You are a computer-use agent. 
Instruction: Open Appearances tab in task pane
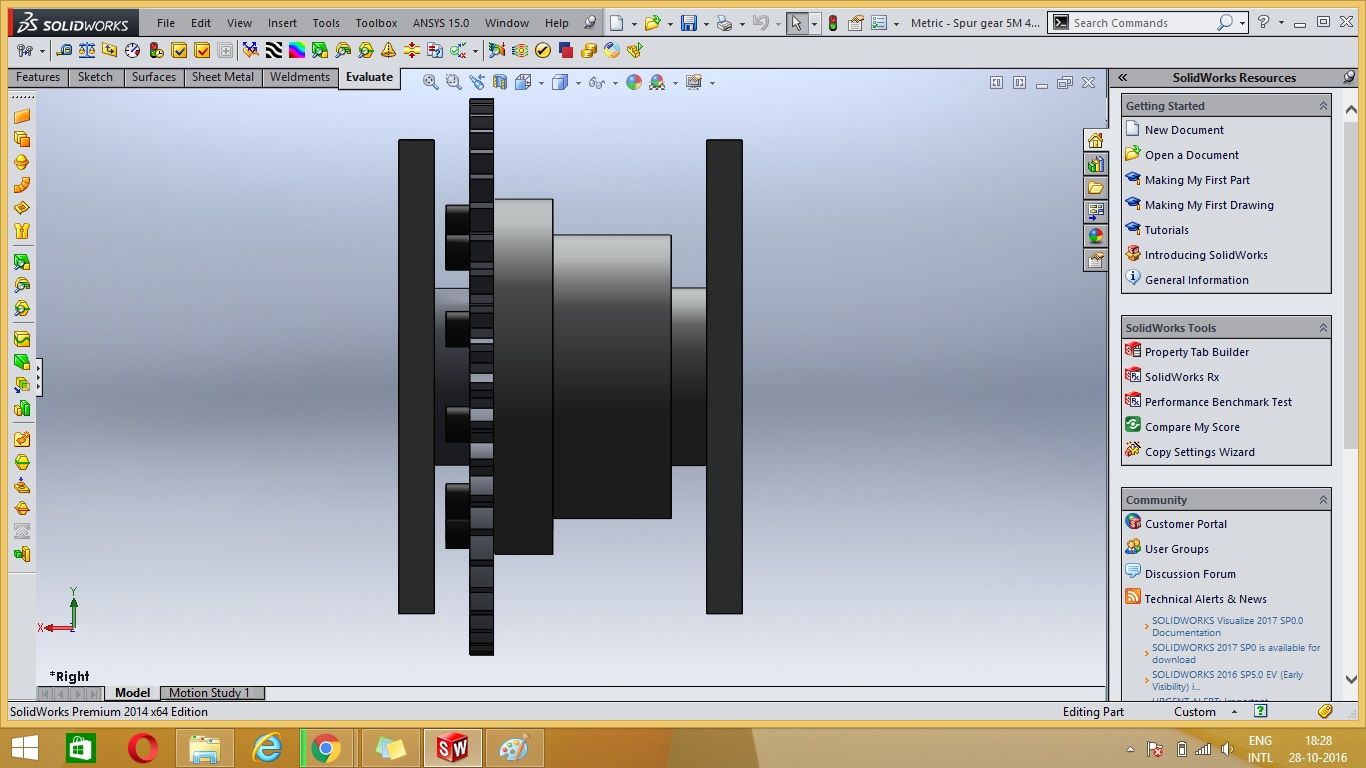pyautogui.click(x=1096, y=236)
